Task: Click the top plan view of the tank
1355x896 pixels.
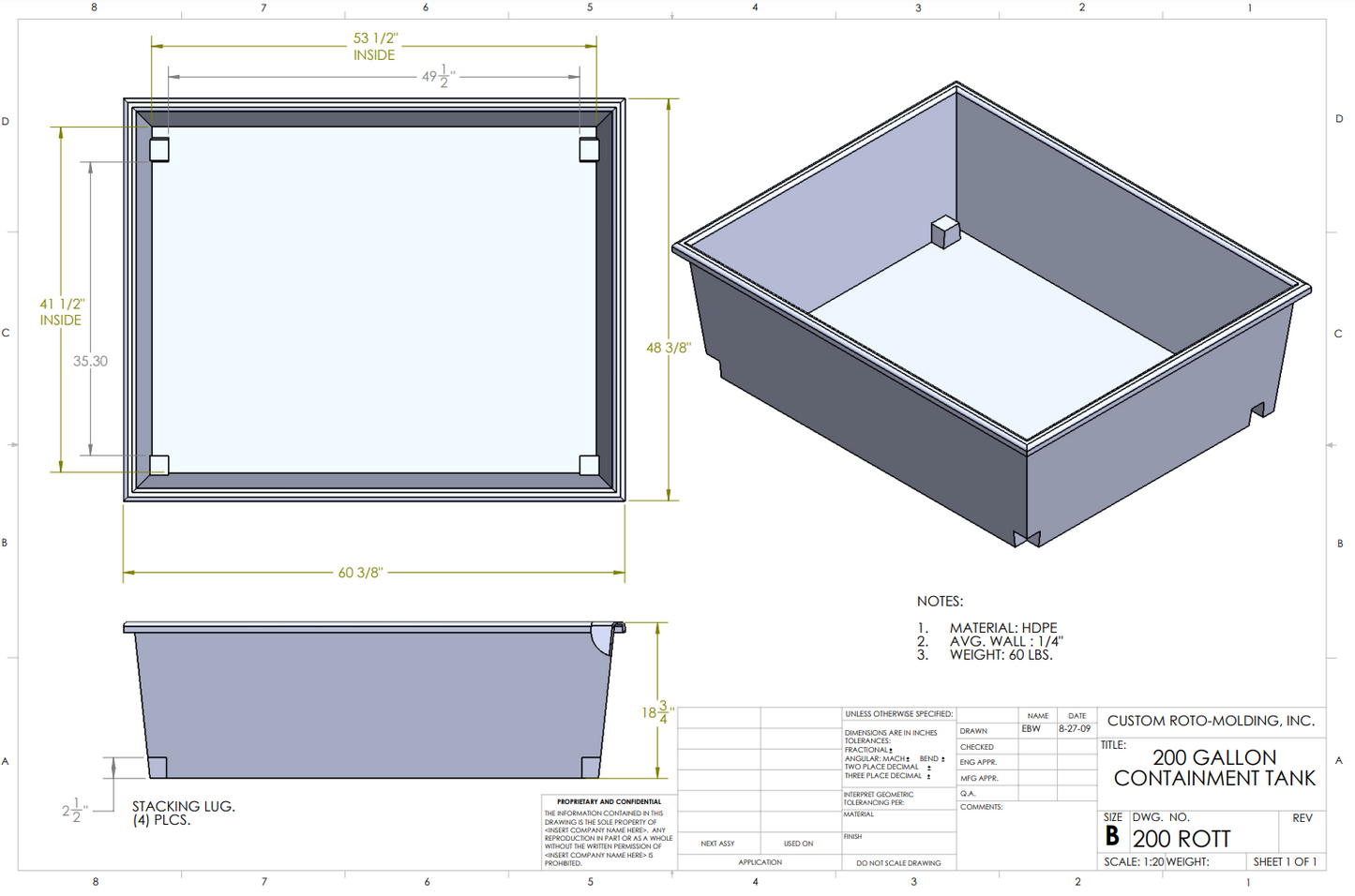Action: point(375,300)
